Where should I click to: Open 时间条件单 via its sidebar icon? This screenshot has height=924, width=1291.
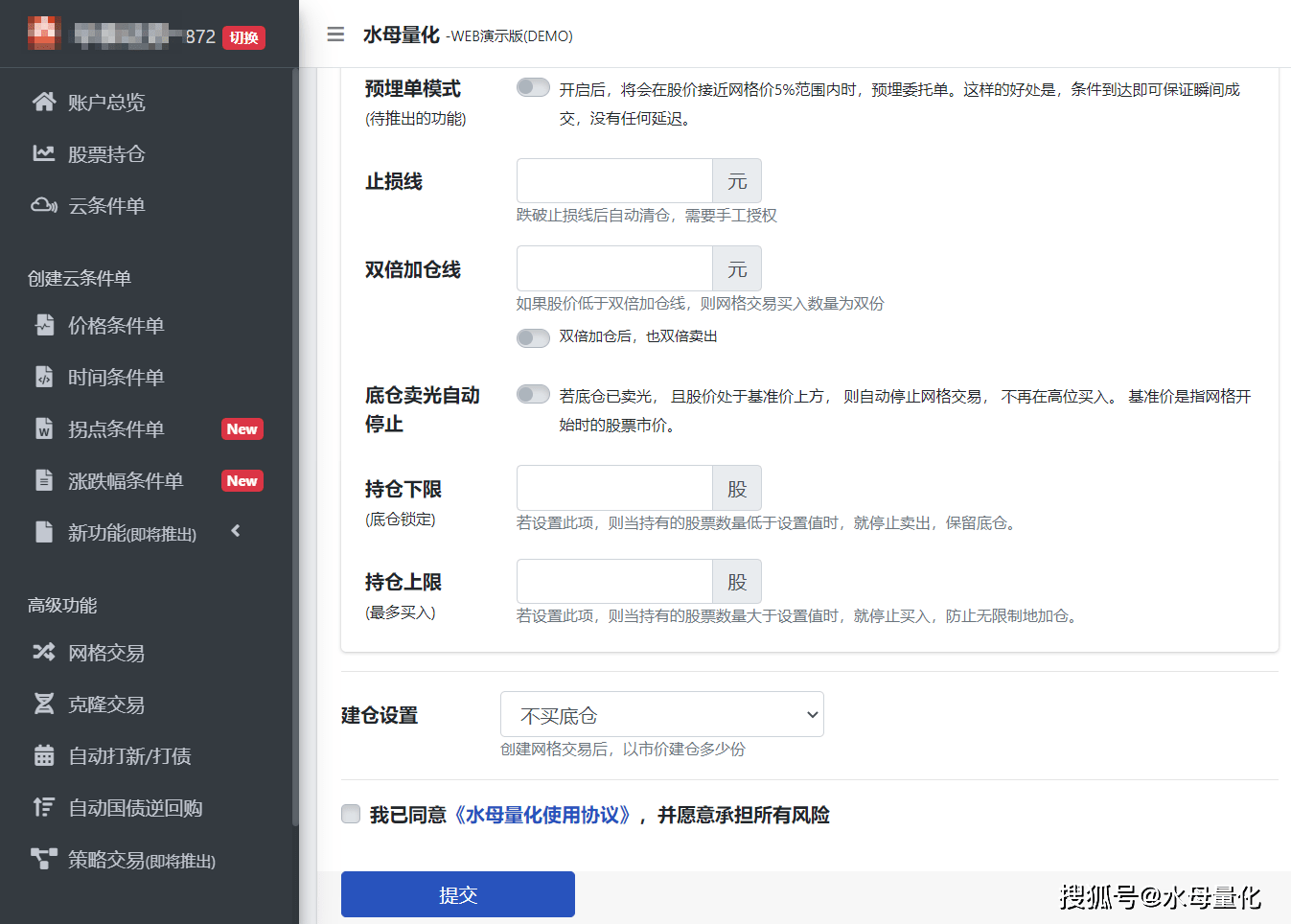point(45,378)
